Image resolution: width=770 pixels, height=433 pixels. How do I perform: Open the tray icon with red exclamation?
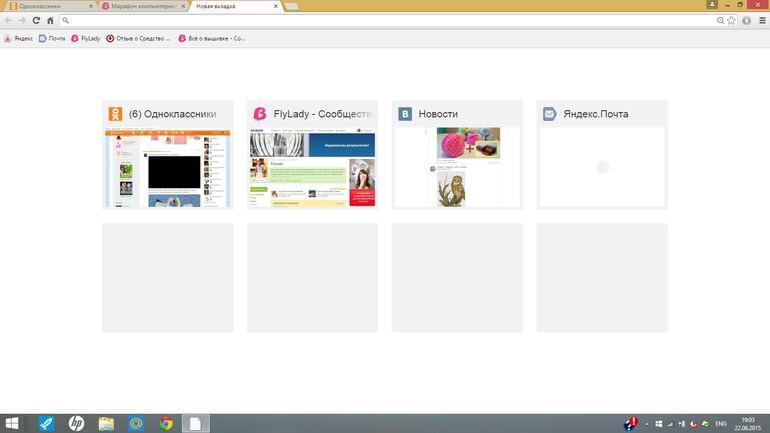[x=631, y=423]
